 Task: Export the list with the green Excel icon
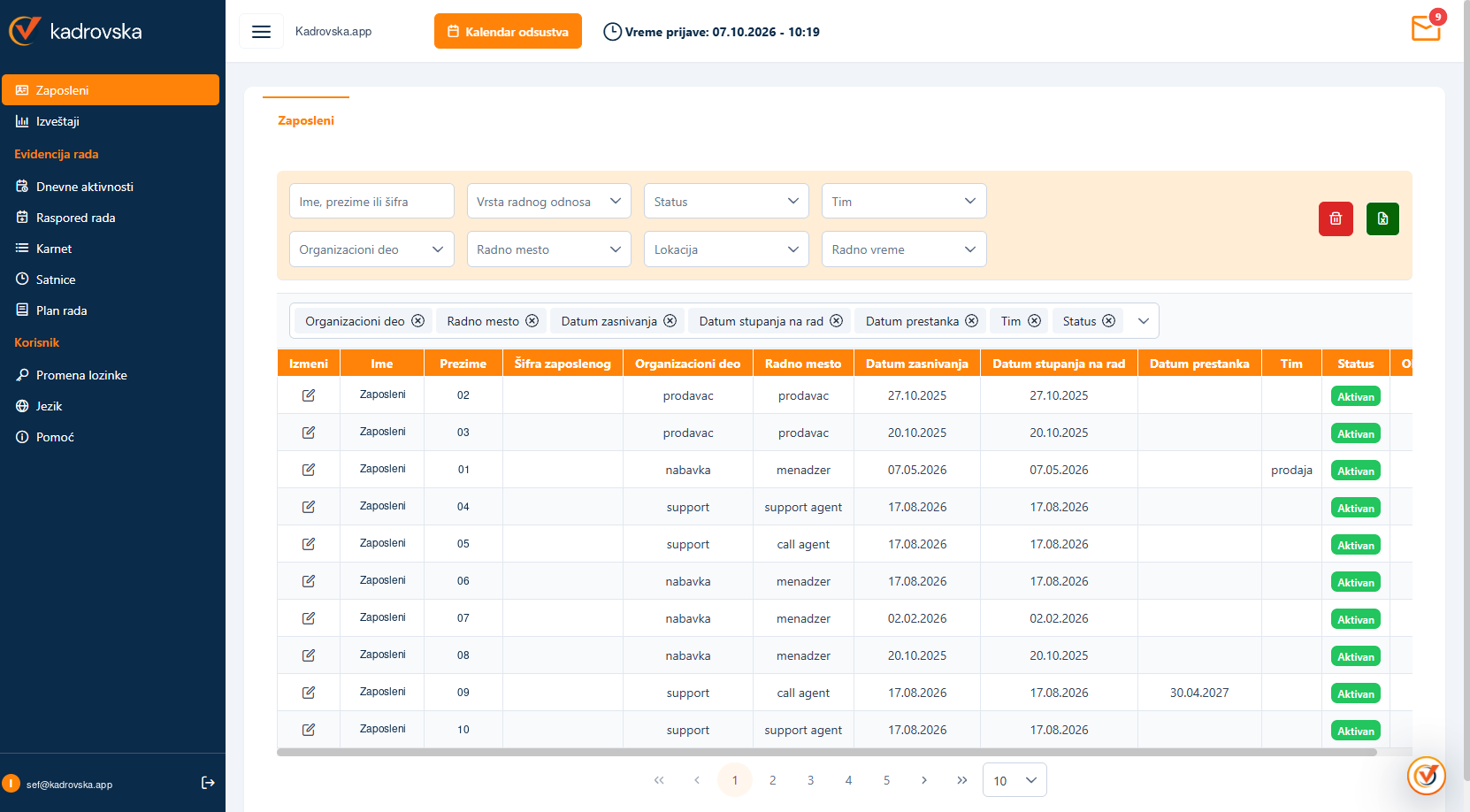point(1382,218)
